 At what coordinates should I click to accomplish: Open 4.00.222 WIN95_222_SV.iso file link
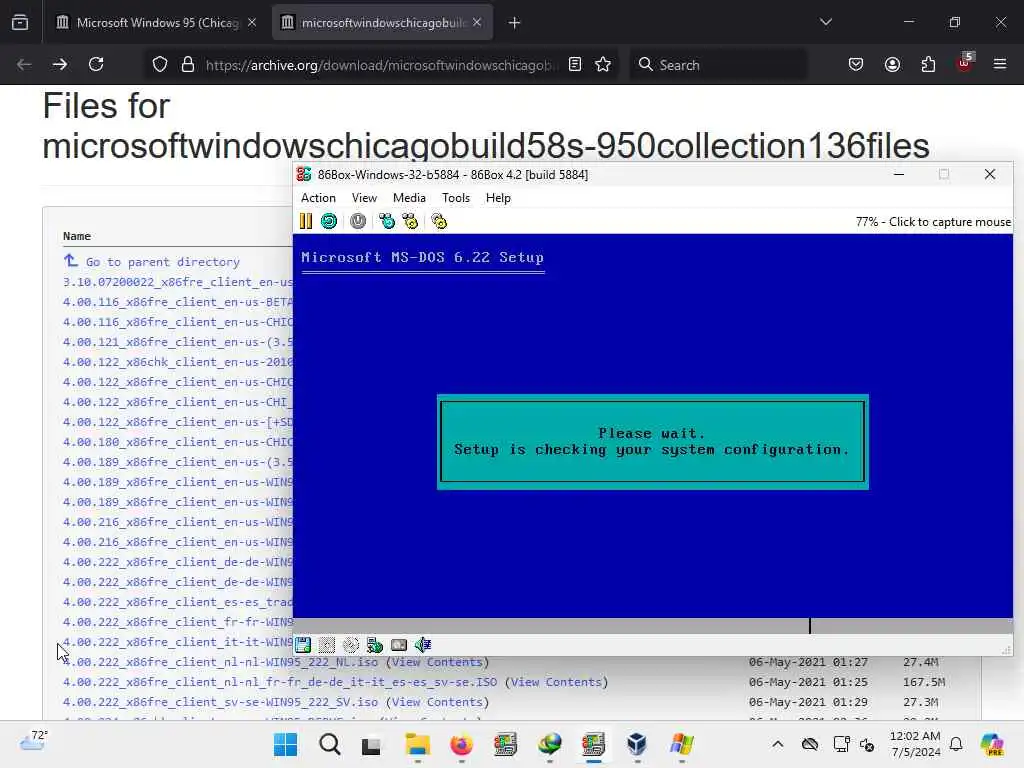220,702
